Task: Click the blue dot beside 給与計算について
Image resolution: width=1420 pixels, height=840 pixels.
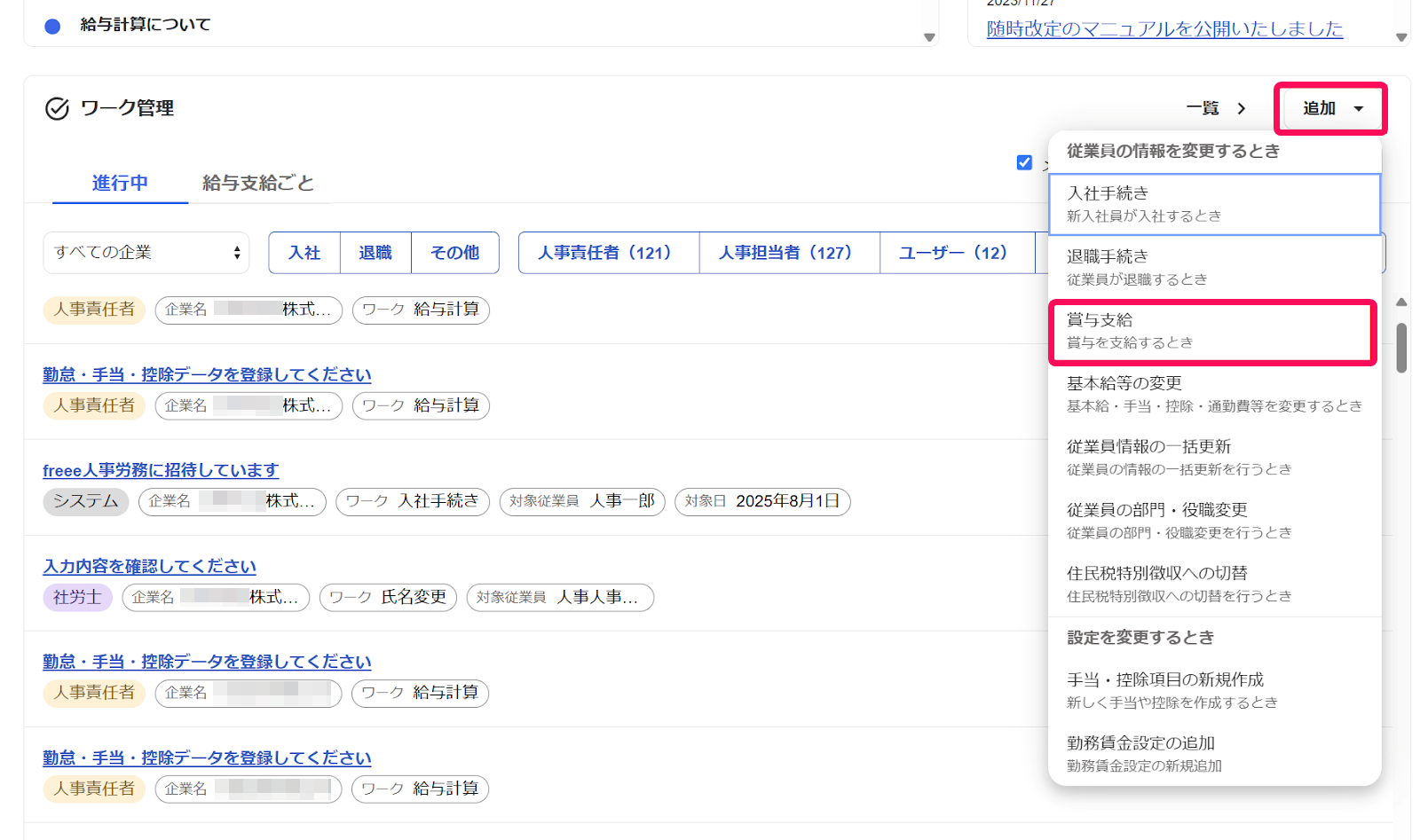Action: pyautogui.click(x=52, y=26)
